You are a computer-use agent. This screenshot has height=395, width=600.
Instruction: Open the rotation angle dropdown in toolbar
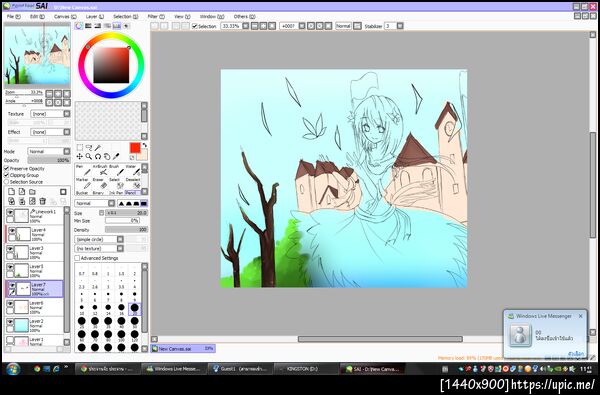coord(302,26)
